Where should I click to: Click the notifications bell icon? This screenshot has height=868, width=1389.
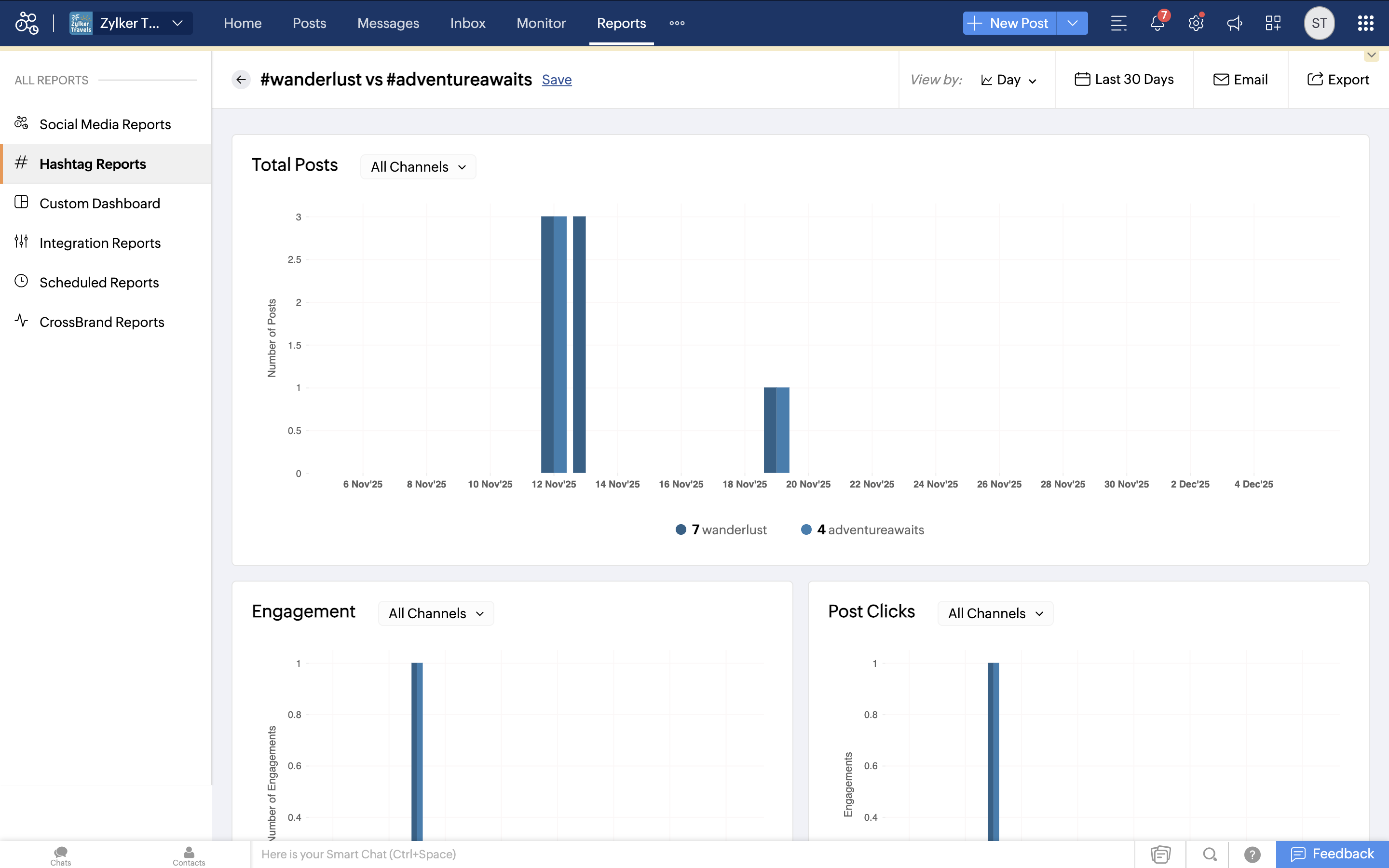pos(1157,23)
